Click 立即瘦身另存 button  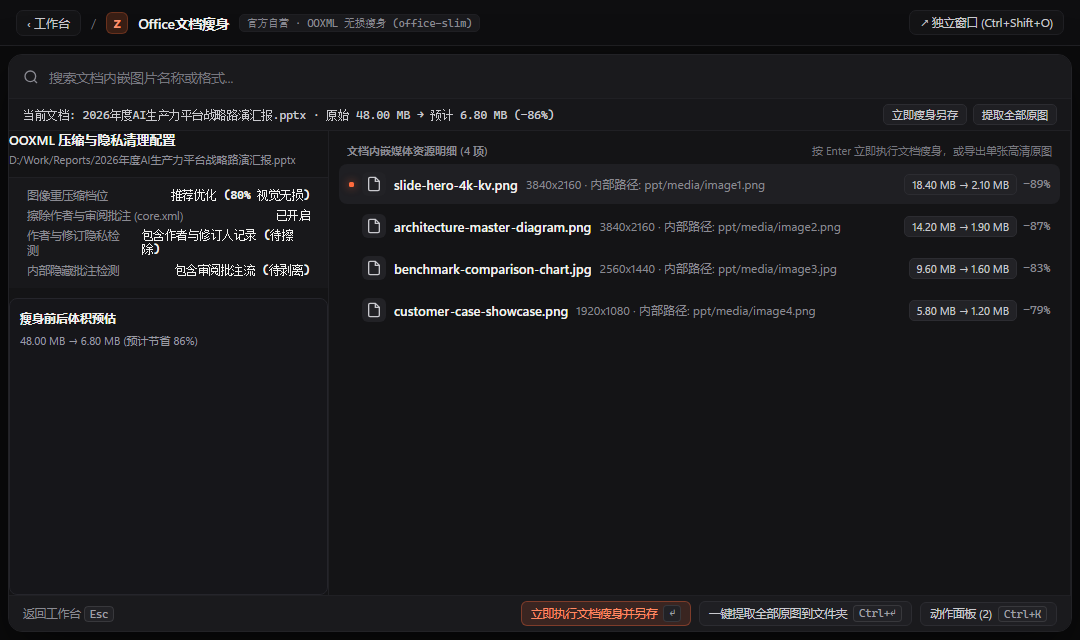click(x=924, y=115)
